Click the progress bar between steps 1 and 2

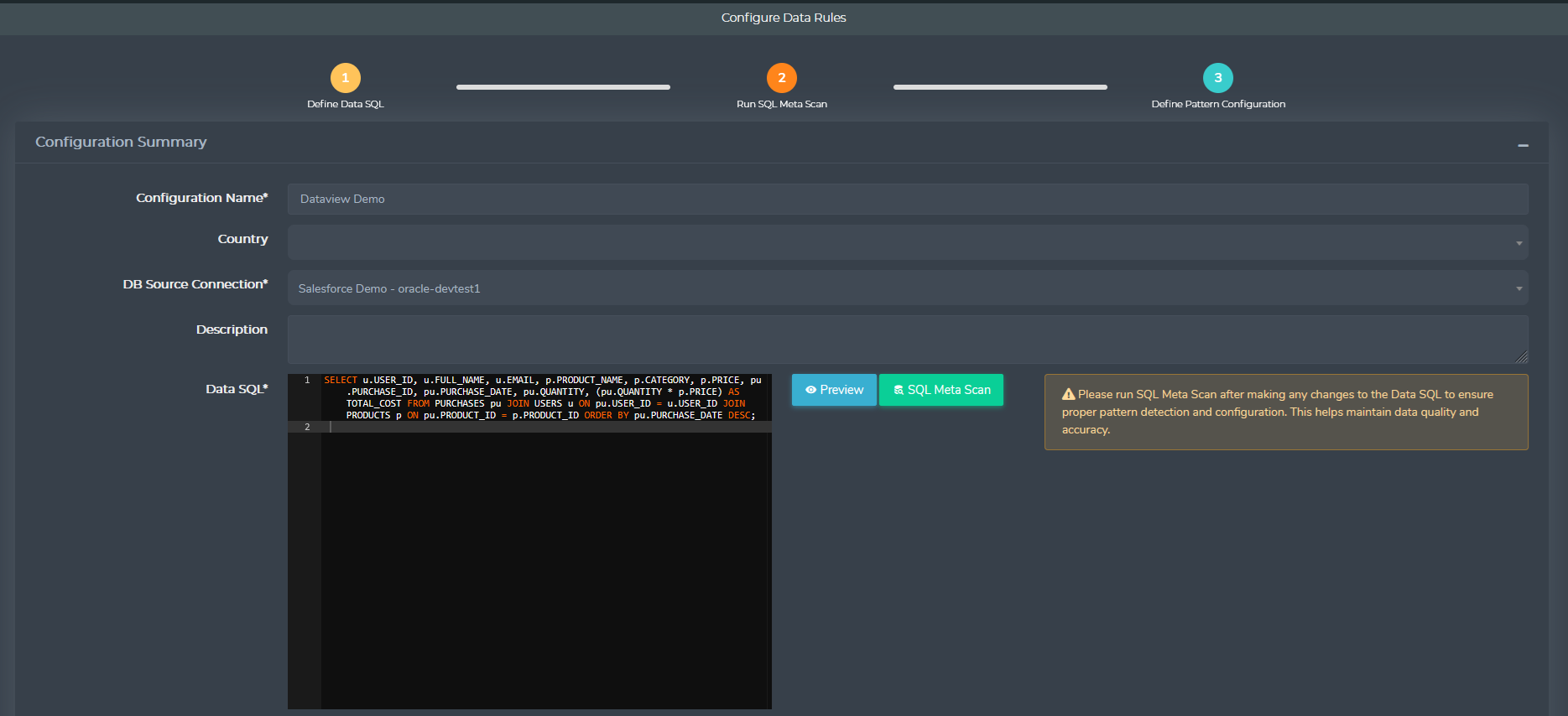click(563, 87)
